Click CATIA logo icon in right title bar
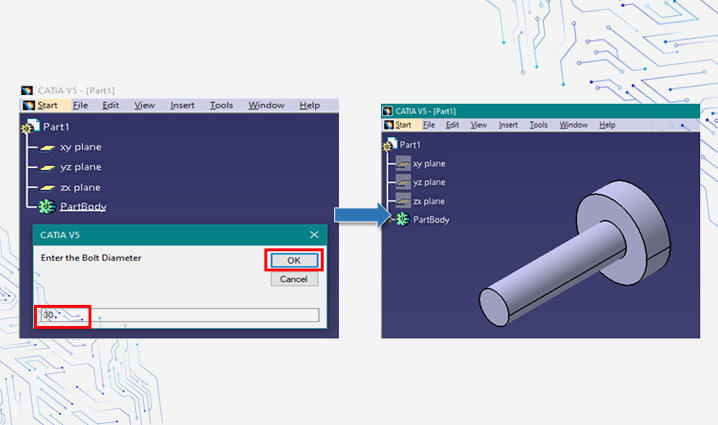718x425 pixels. [x=387, y=111]
